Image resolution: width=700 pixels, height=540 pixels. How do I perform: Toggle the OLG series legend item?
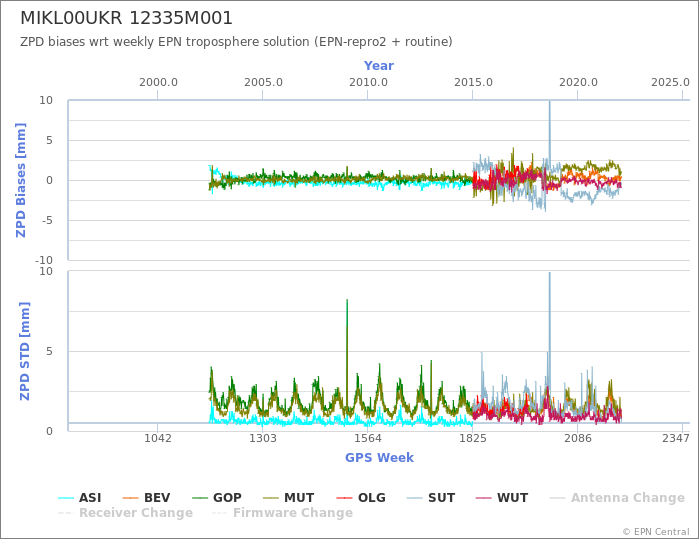[361, 498]
